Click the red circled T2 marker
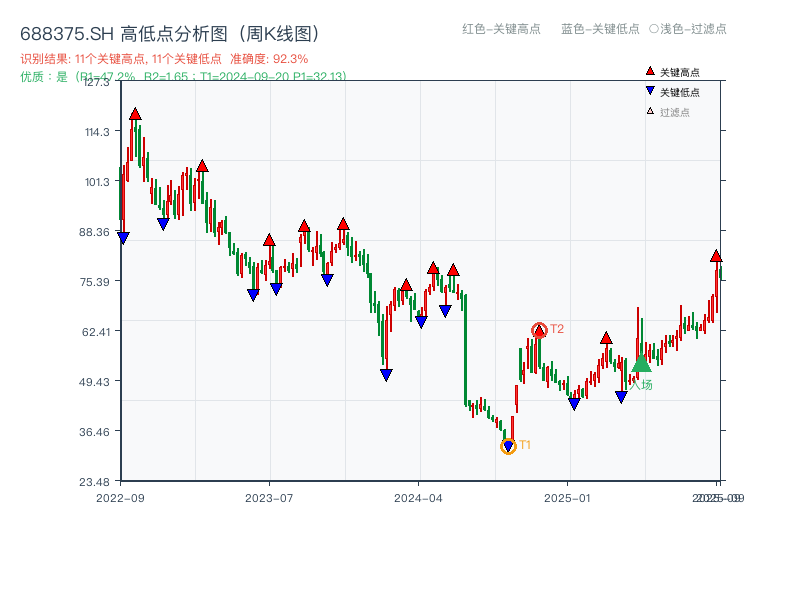The height and width of the screenshot is (600, 800). (539, 328)
